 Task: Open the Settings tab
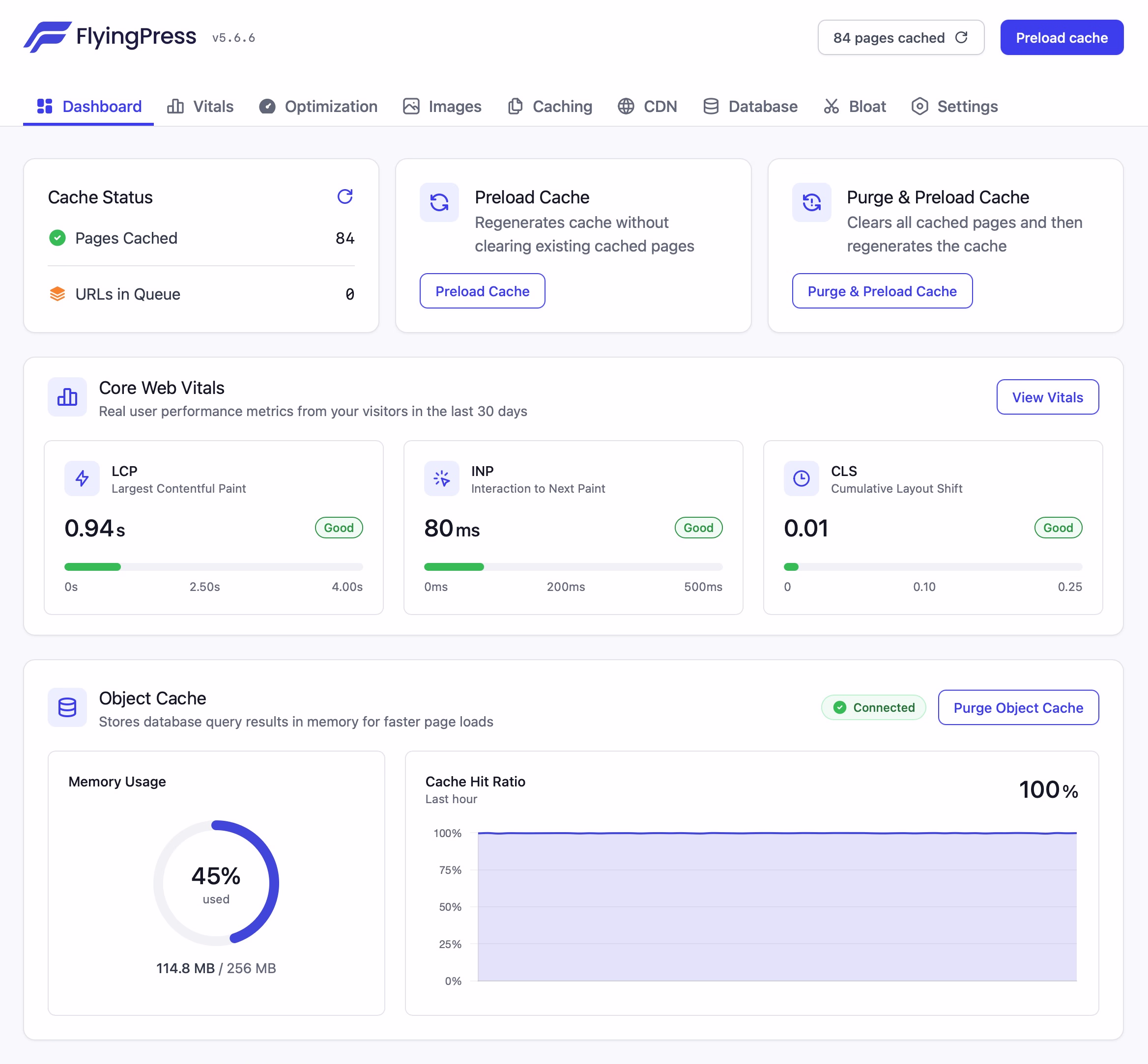954,106
